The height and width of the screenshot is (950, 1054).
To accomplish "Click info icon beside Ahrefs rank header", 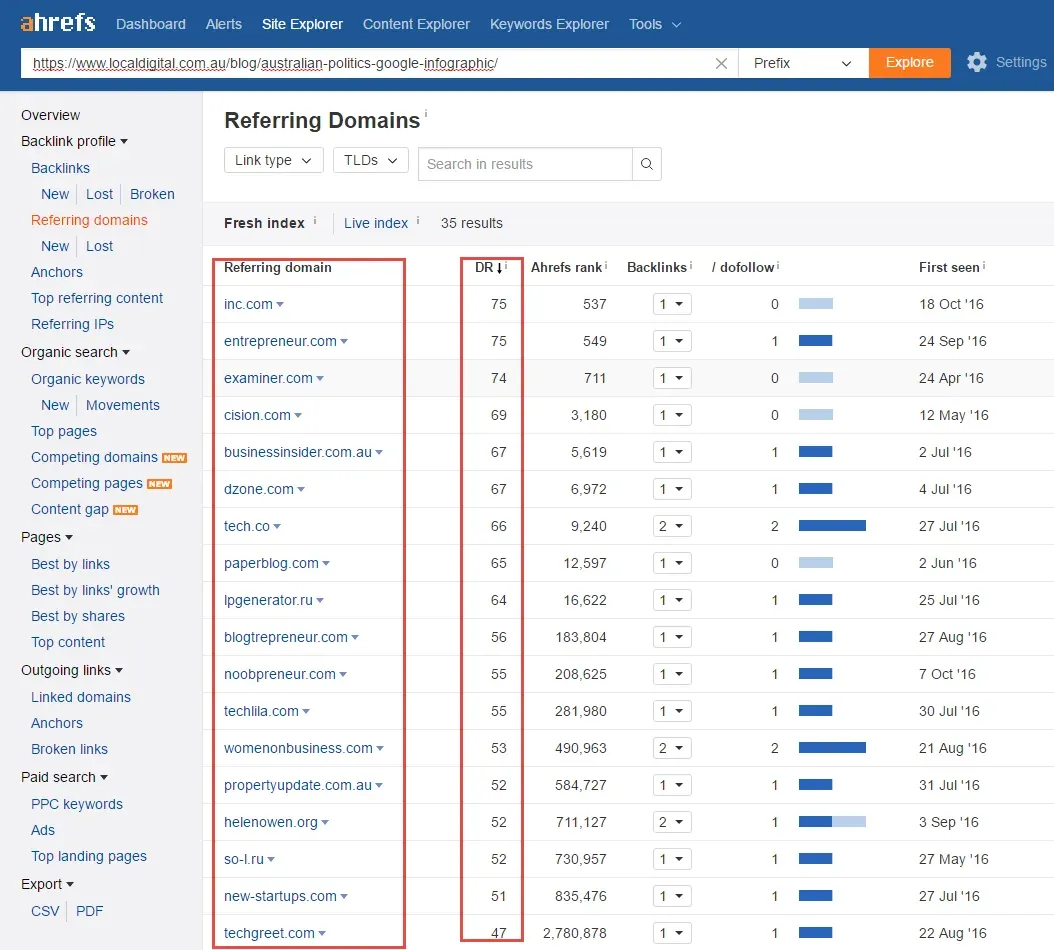I will pyautogui.click(x=606, y=266).
